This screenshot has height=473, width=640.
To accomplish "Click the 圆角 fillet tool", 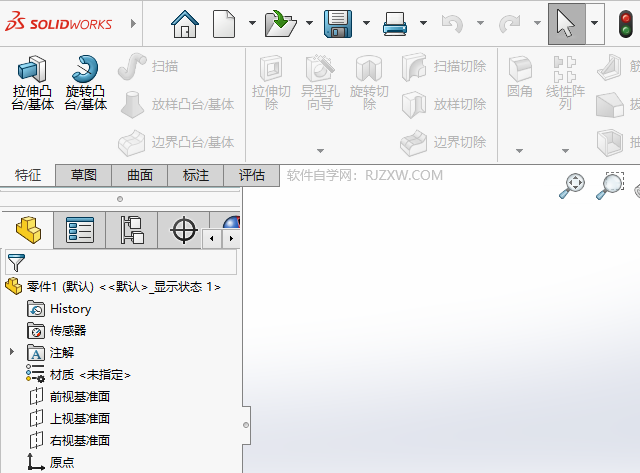I will [520, 78].
